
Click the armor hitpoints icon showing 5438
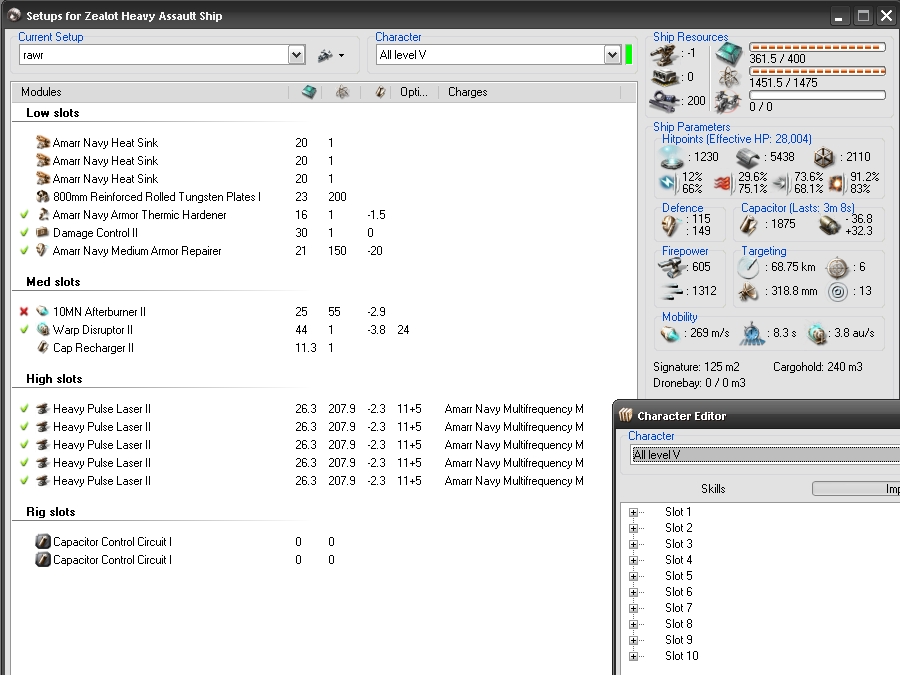(747, 157)
